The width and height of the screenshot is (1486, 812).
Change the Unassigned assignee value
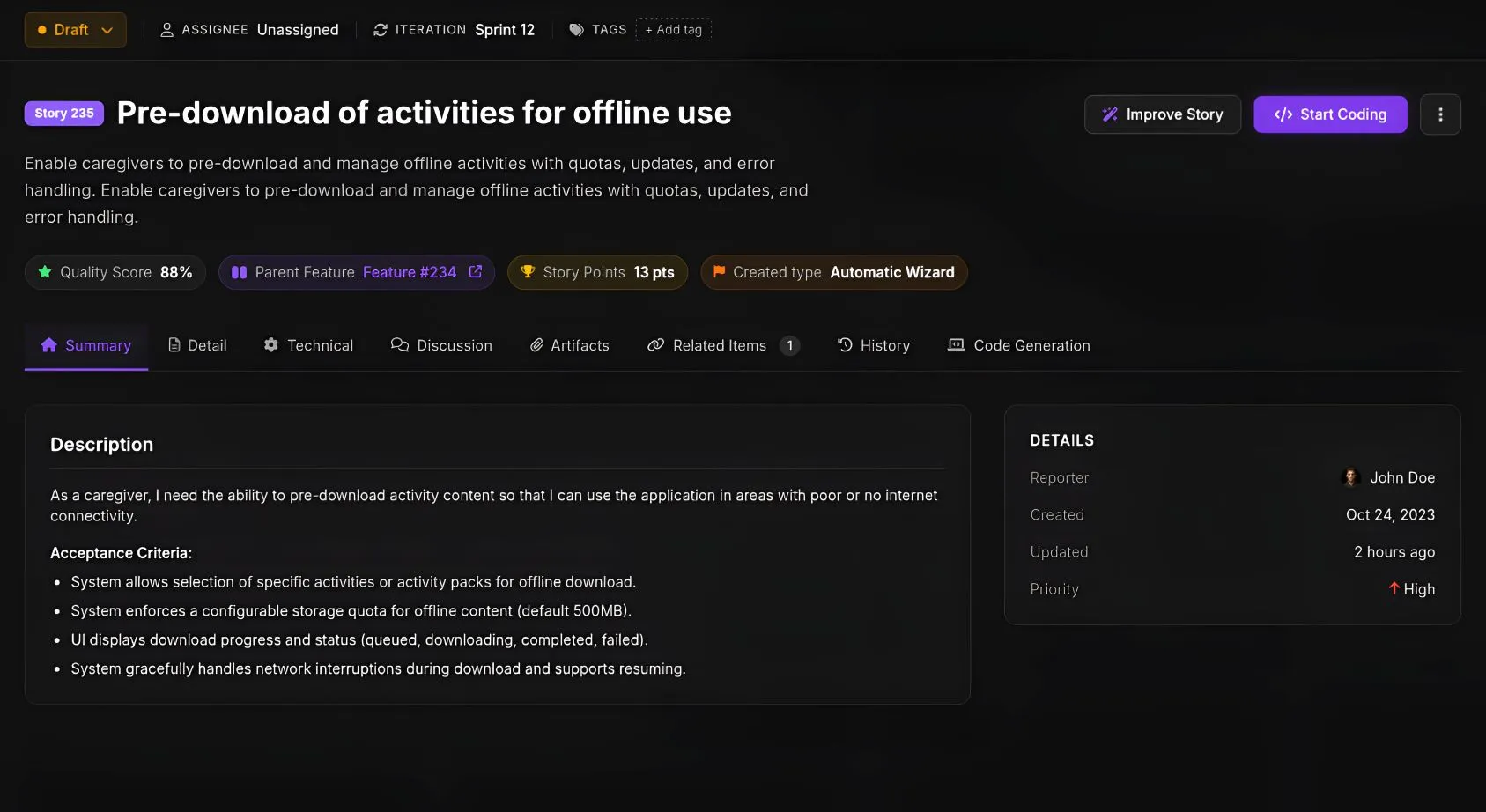[298, 30]
